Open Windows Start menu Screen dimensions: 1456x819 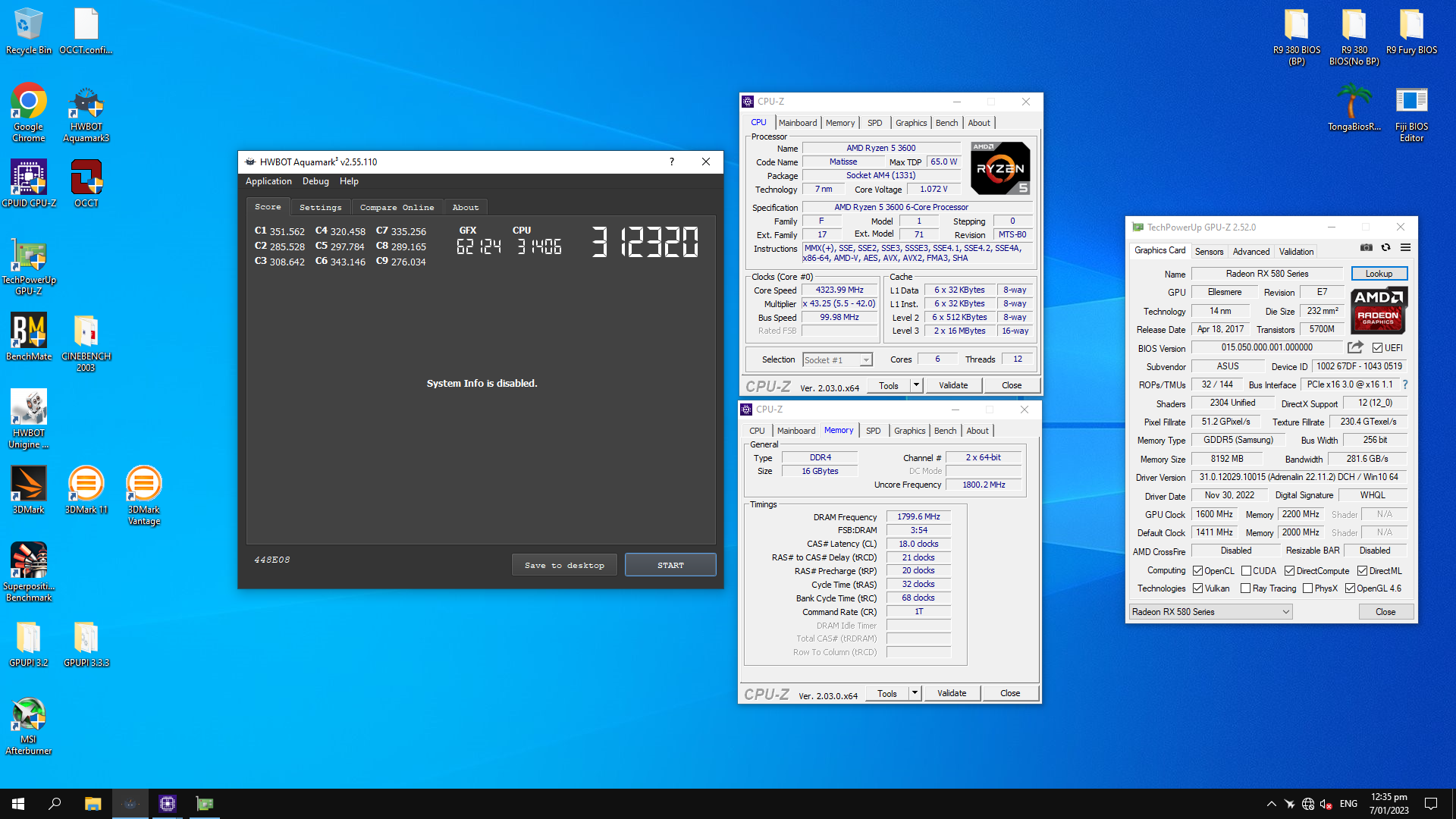point(18,804)
